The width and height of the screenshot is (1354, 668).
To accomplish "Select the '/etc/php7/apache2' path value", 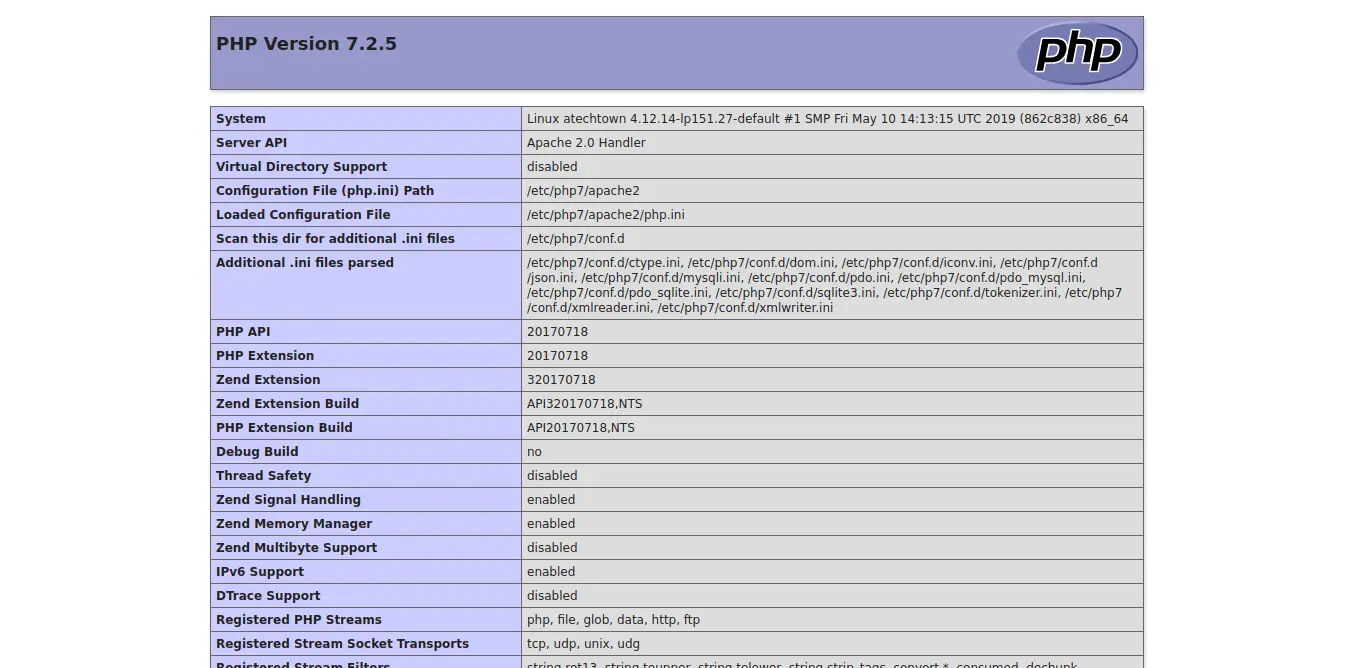I will tap(583, 191).
